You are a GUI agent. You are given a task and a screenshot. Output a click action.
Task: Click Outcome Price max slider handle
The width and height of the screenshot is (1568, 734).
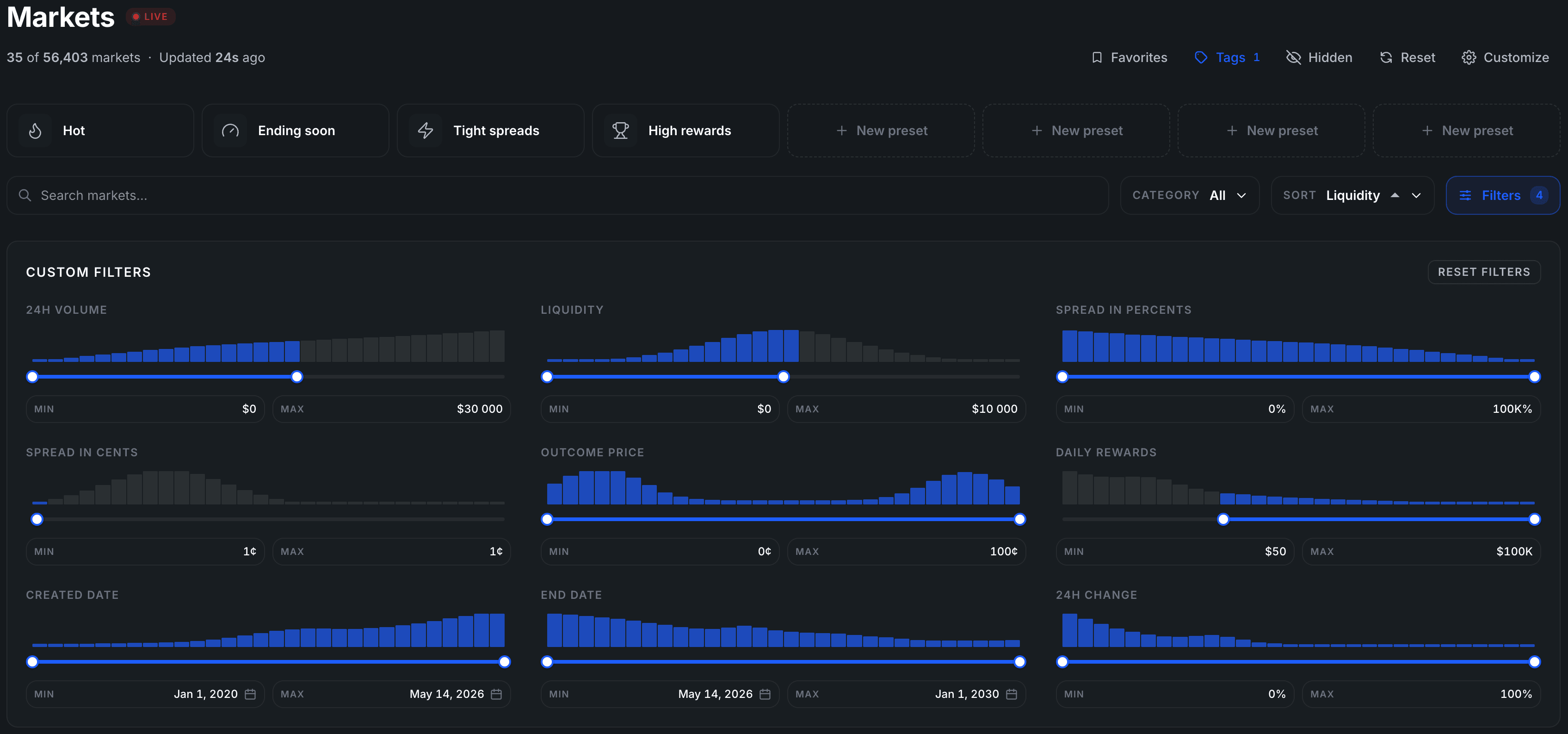1019,519
